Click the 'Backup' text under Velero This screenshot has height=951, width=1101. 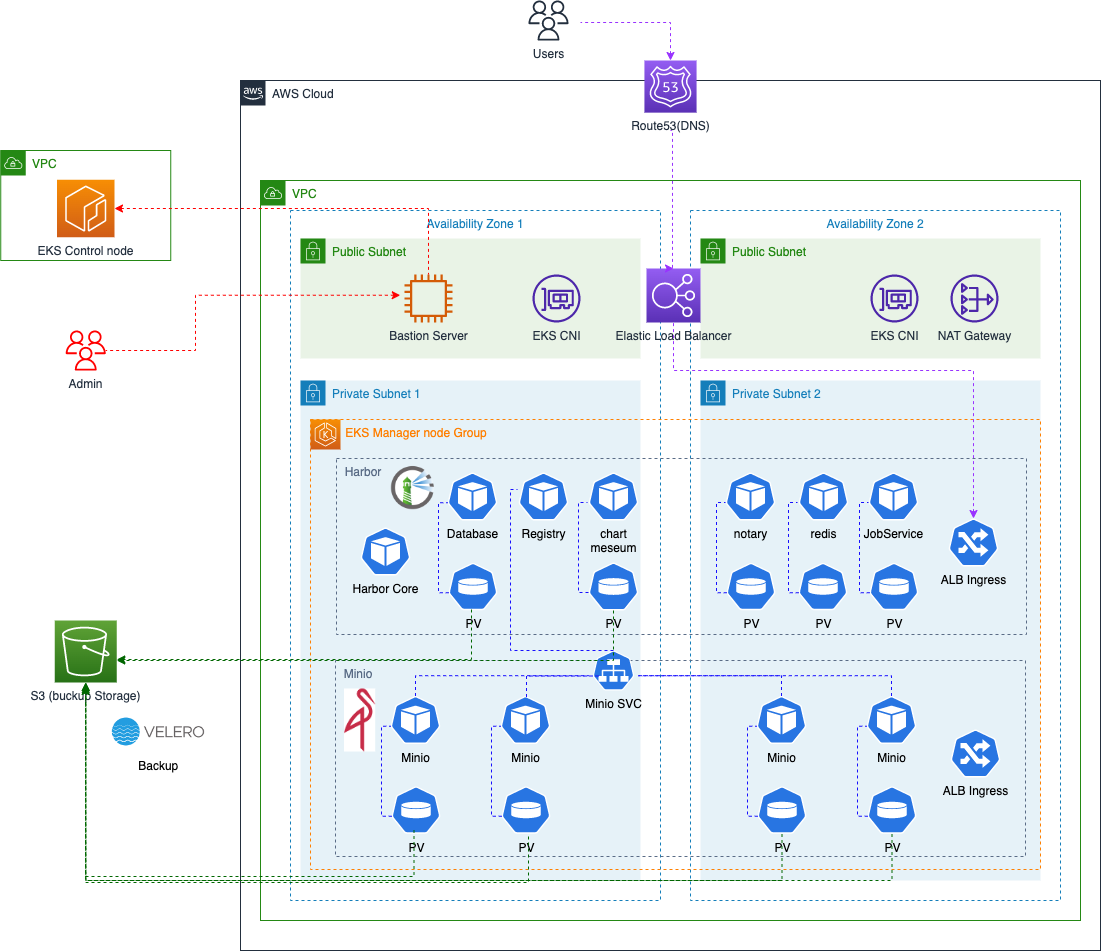(158, 766)
